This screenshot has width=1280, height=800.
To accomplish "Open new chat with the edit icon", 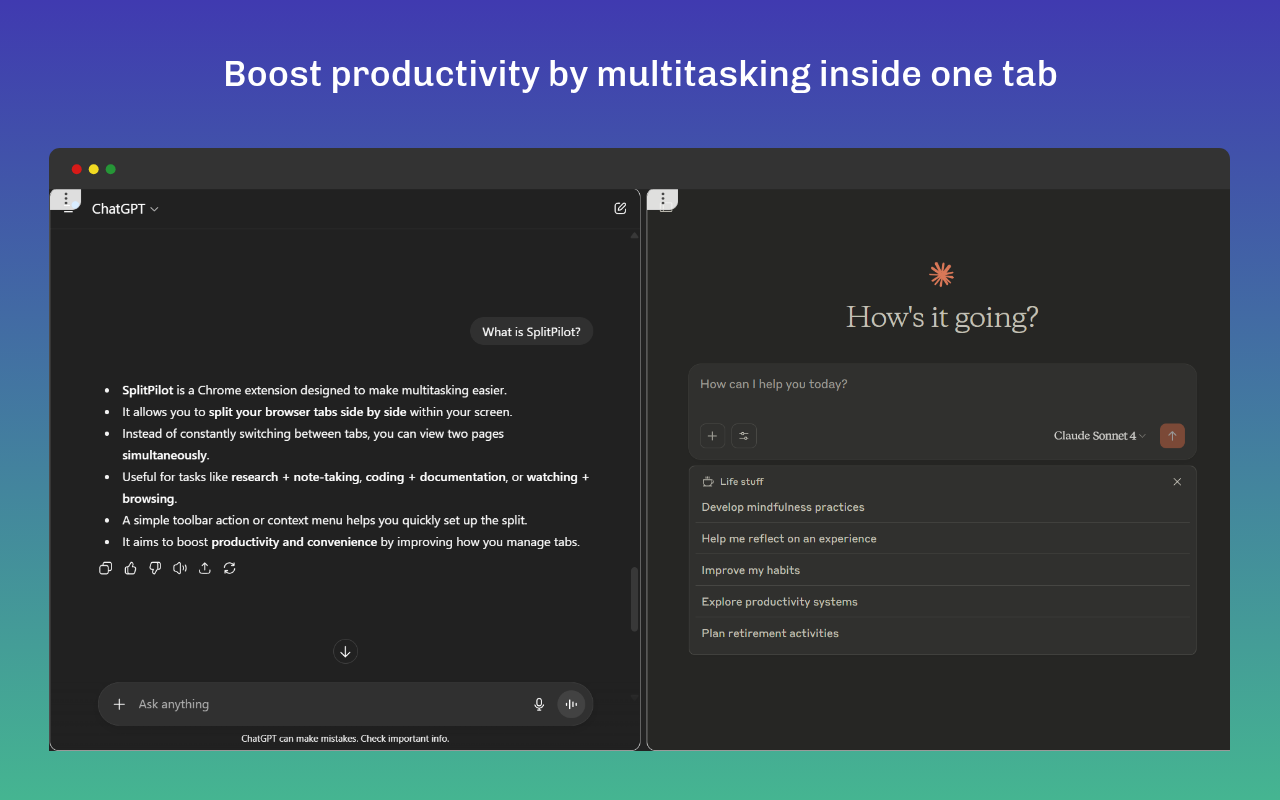I will point(620,209).
